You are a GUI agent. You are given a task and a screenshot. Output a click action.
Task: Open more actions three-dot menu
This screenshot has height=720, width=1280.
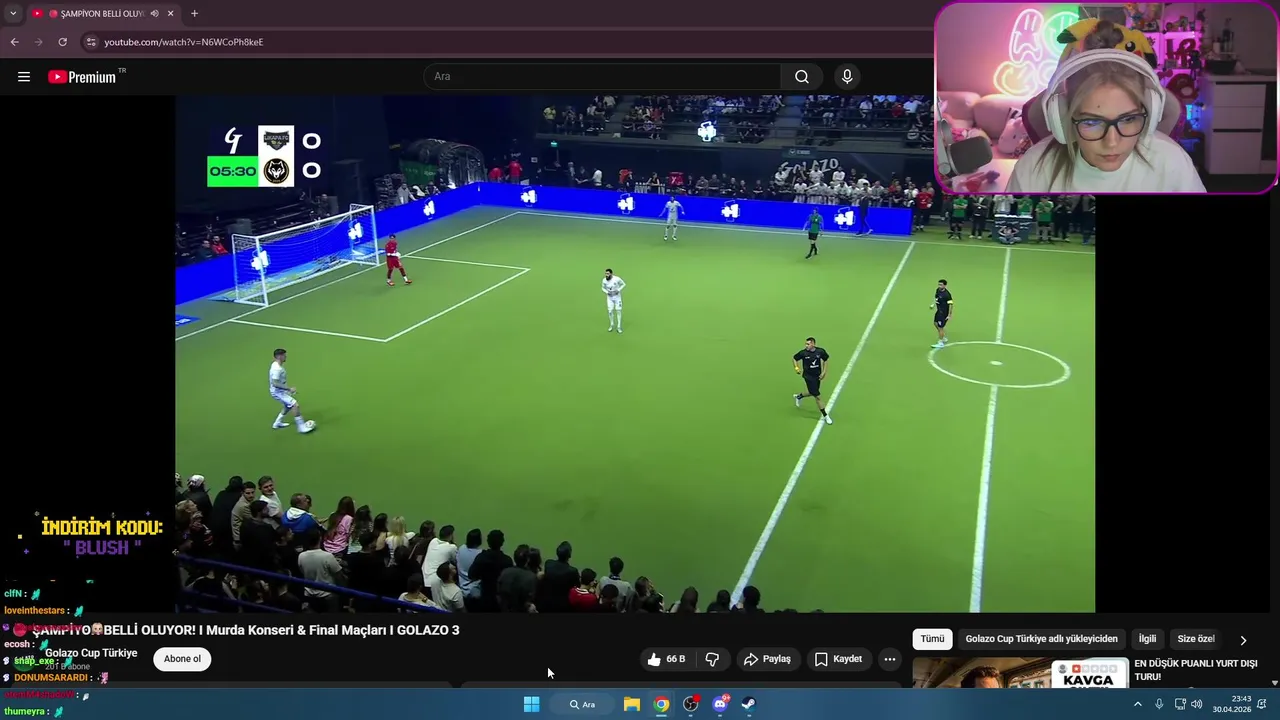coord(890,659)
